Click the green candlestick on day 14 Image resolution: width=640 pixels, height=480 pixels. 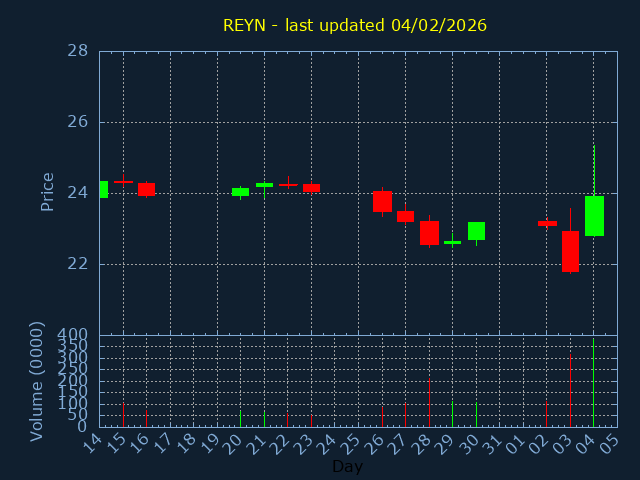[x=103, y=189]
